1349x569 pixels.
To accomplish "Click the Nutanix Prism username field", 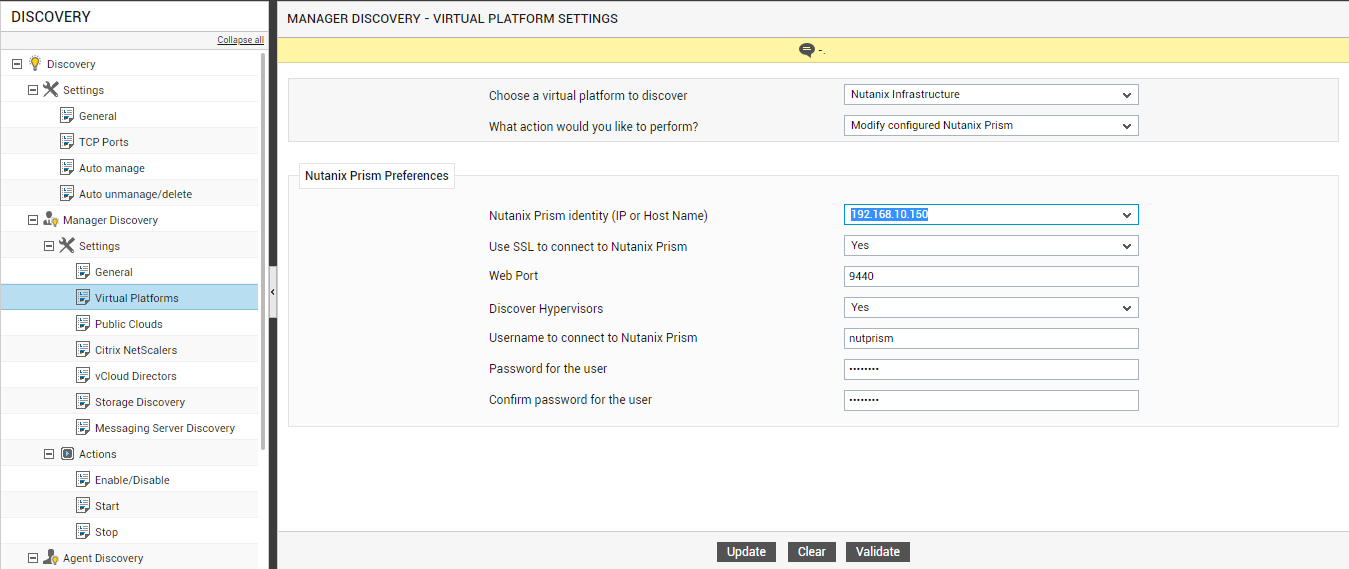I will [x=991, y=339].
